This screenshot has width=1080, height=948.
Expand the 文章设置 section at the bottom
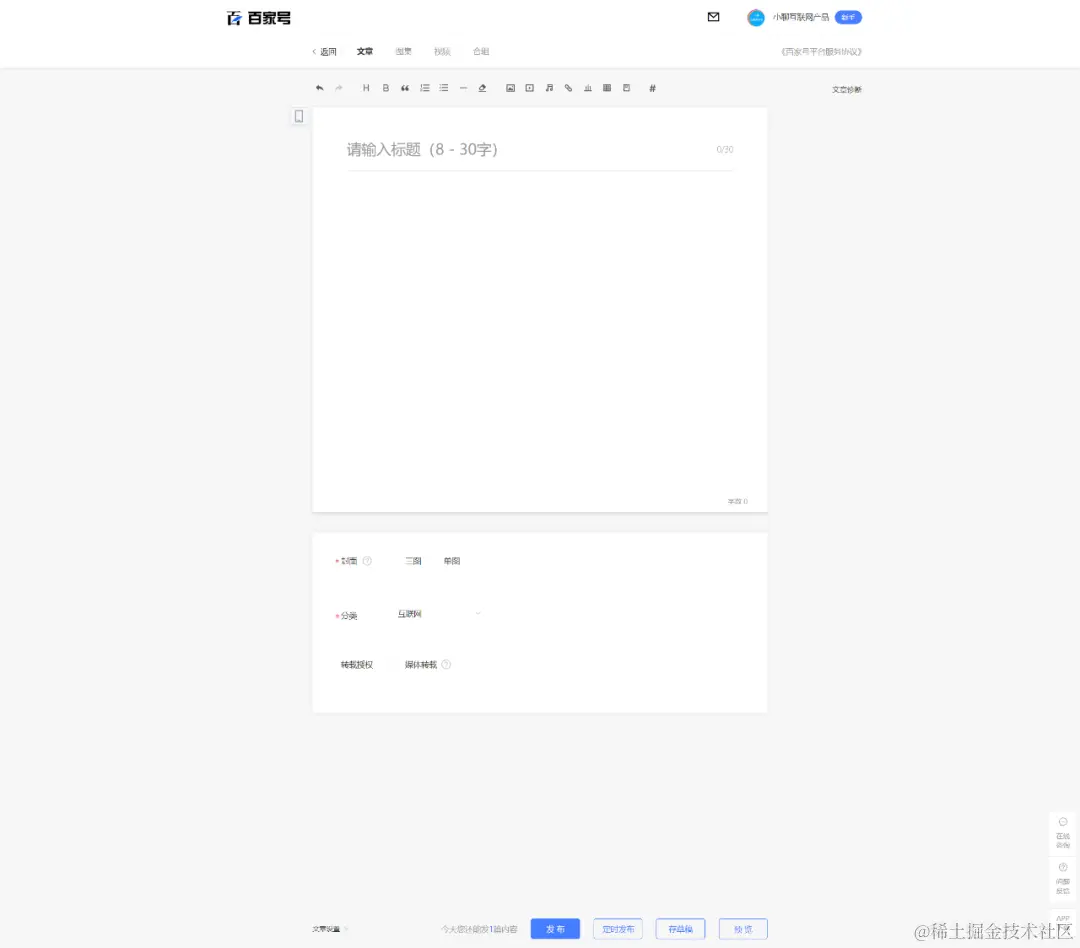[x=330, y=929]
